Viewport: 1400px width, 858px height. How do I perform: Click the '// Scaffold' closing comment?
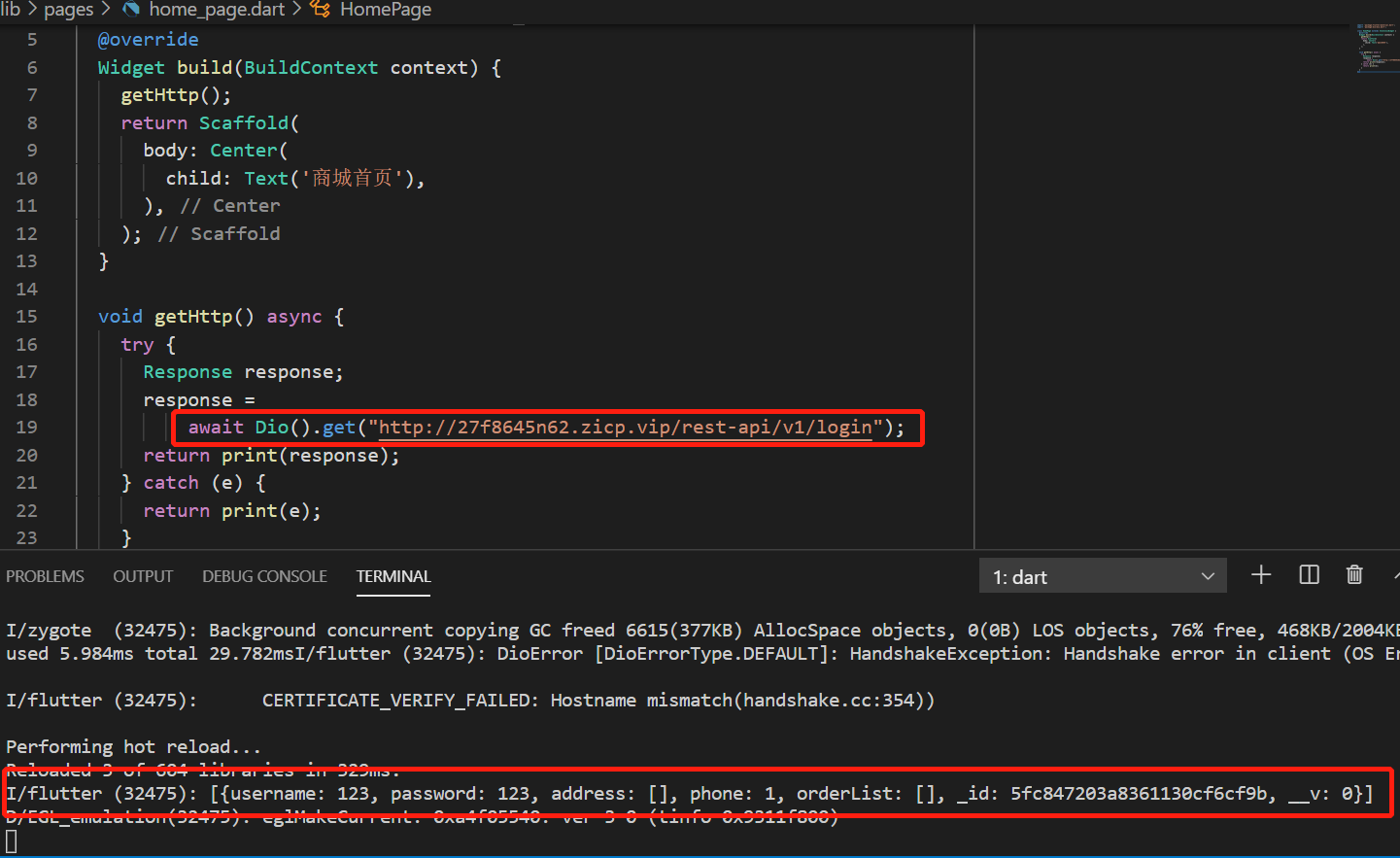coord(219,234)
